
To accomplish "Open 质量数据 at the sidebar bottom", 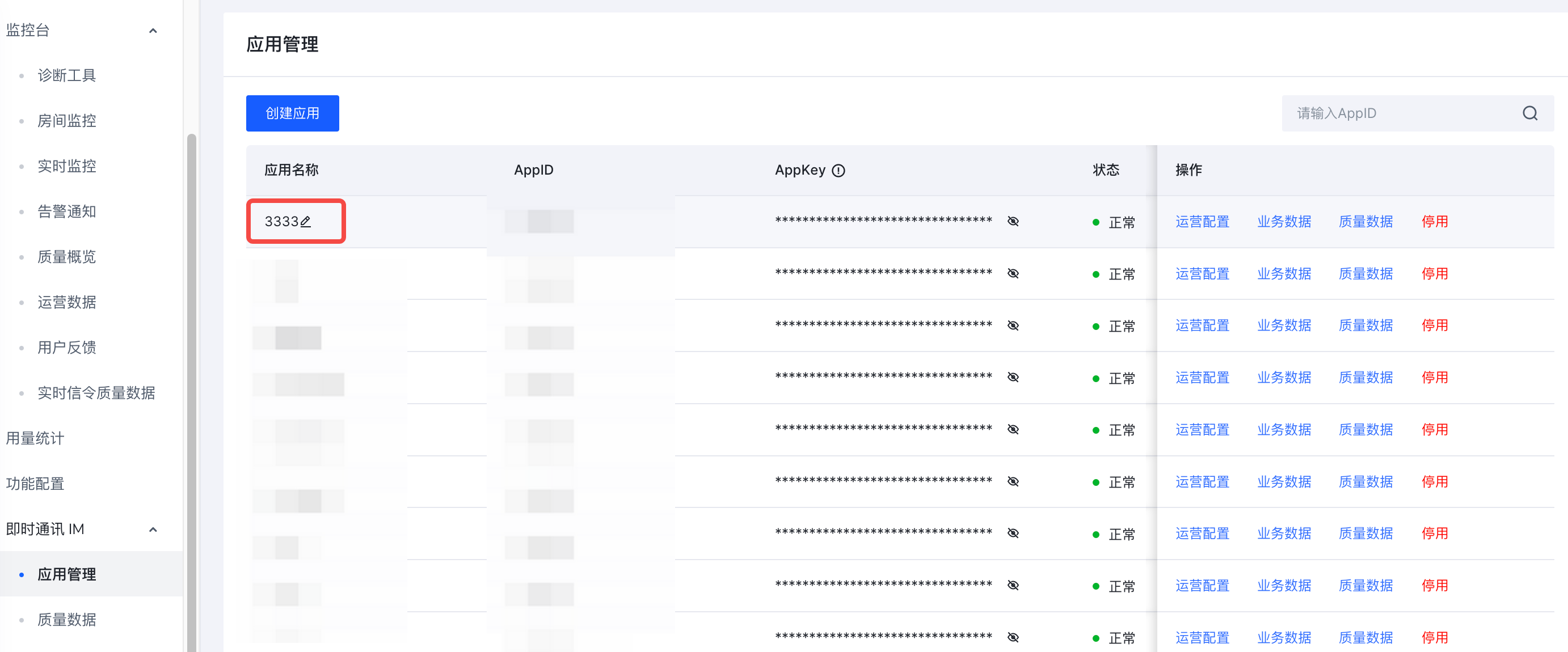I will [66, 620].
